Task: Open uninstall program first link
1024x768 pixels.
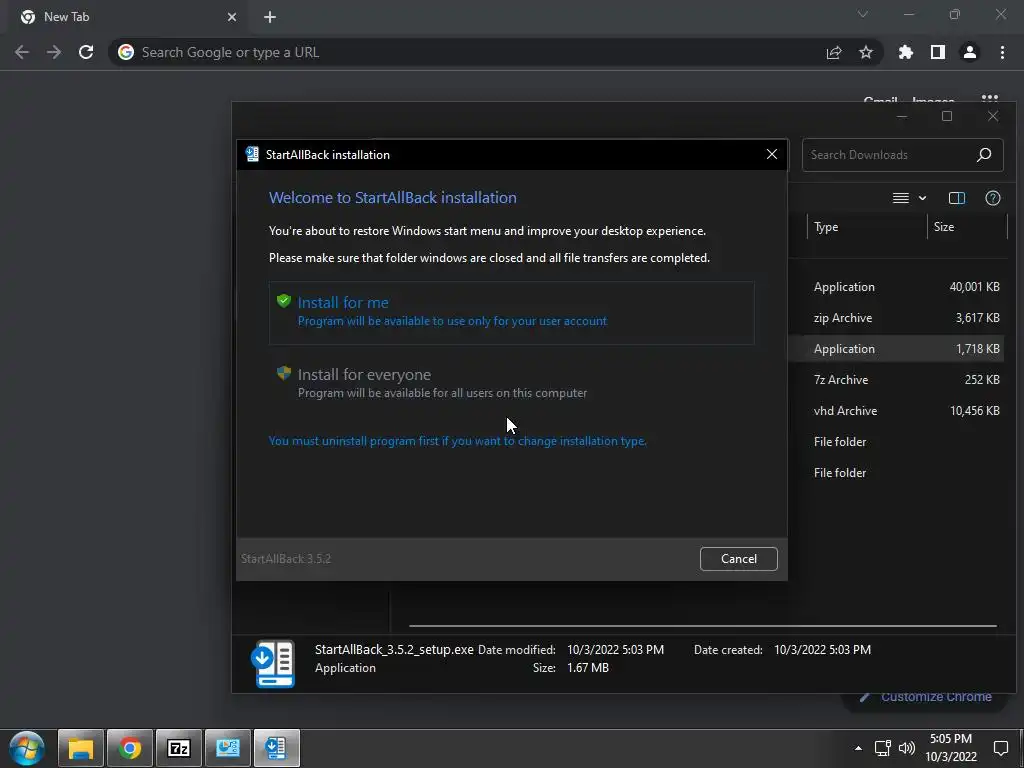Action: pyautogui.click(x=457, y=441)
